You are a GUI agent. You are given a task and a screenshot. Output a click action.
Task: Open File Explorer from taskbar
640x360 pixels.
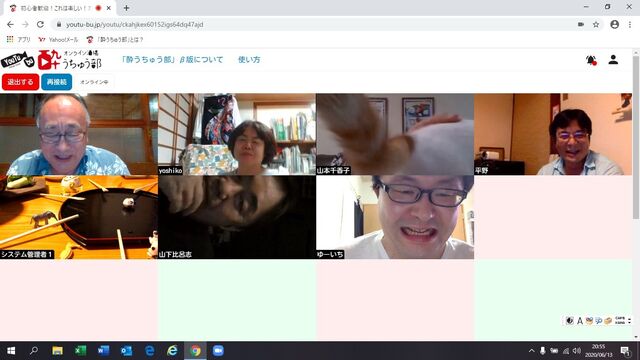57,351
